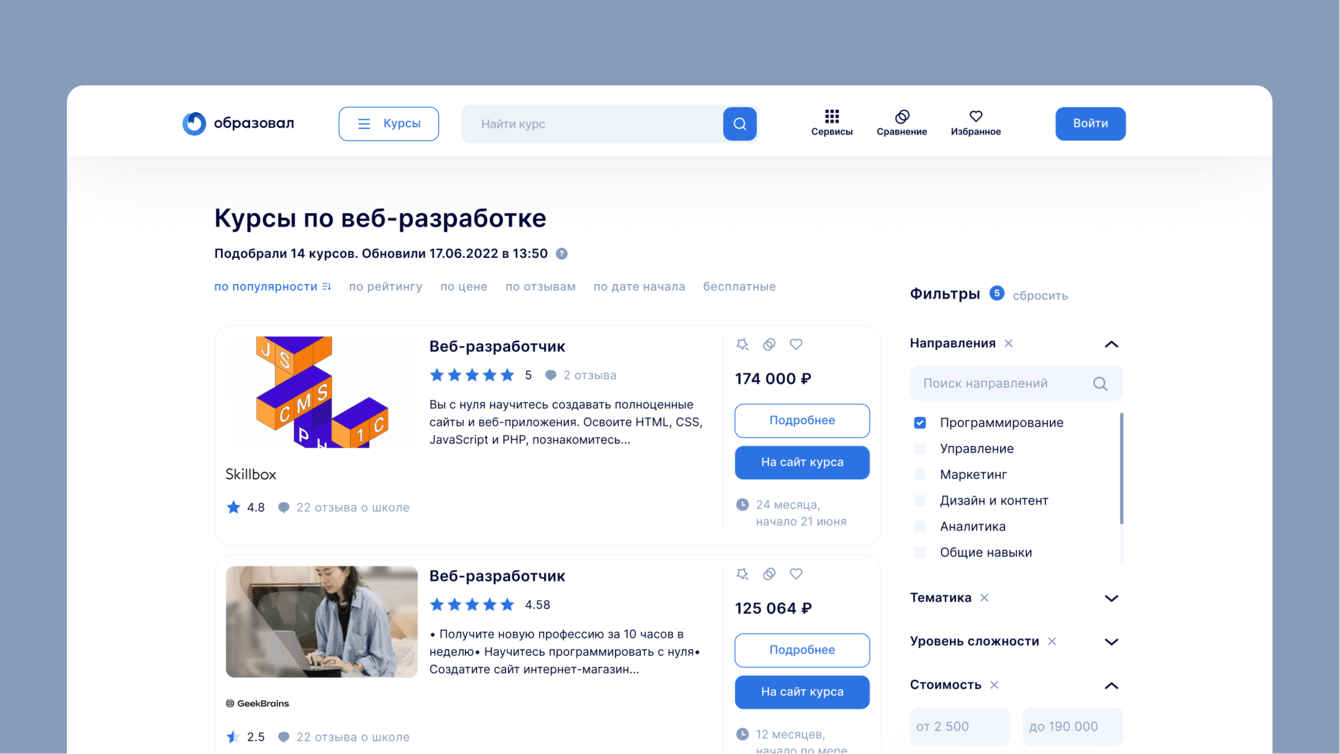Favorite the GeekBrains course heart icon
The width and height of the screenshot is (1340, 754).
click(x=796, y=574)
